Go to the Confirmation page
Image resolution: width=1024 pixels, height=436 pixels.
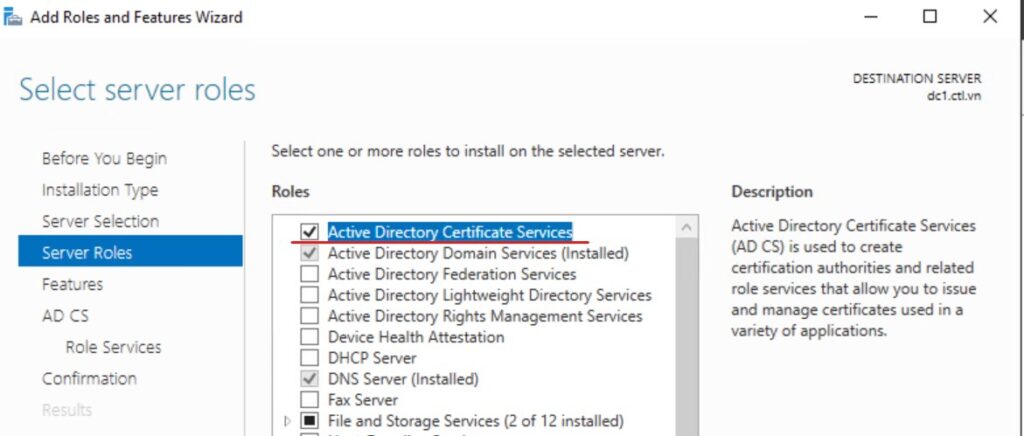click(x=89, y=378)
